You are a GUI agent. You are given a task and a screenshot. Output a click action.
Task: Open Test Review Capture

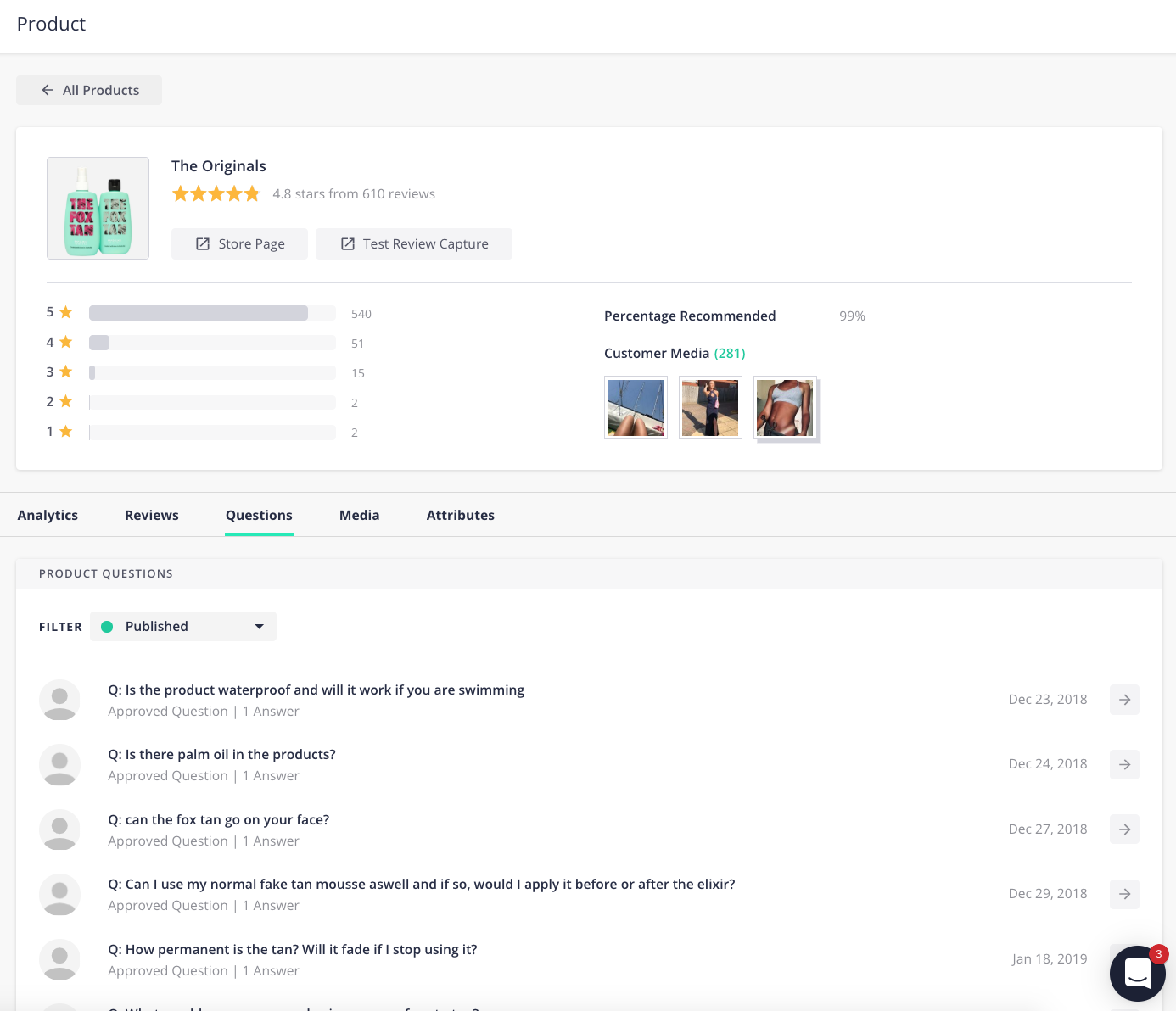[414, 243]
